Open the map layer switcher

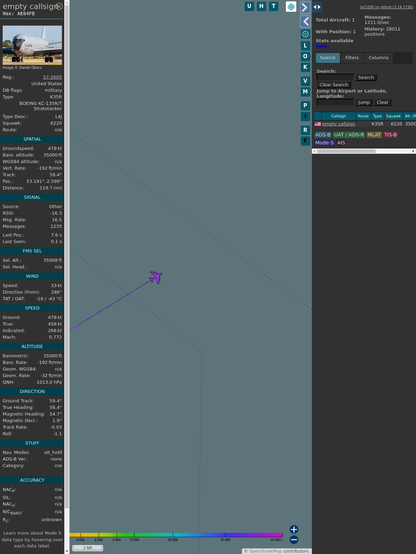click(291, 6)
